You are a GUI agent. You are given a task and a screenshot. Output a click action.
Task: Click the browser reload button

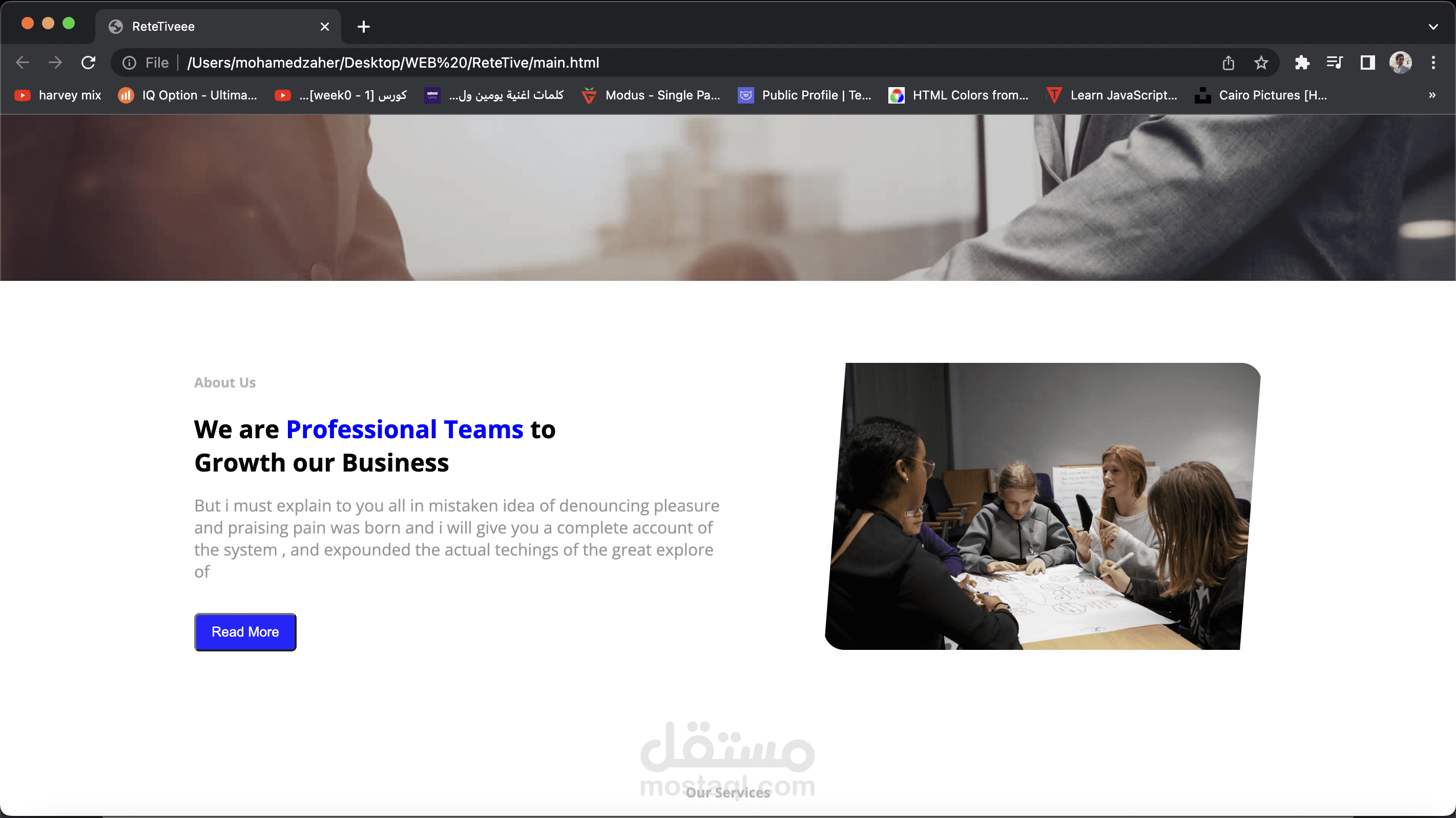click(88, 62)
